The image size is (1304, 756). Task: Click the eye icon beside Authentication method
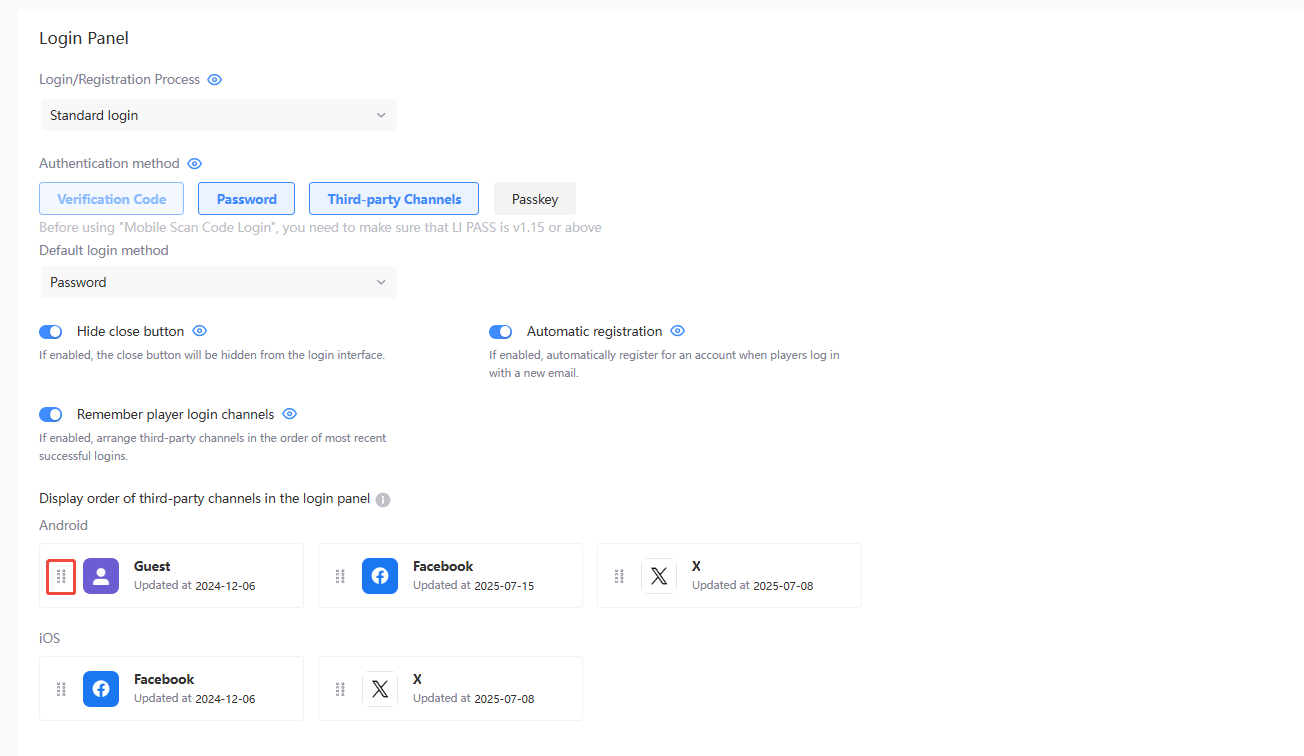pyautogui.click(x=194, y=163)
